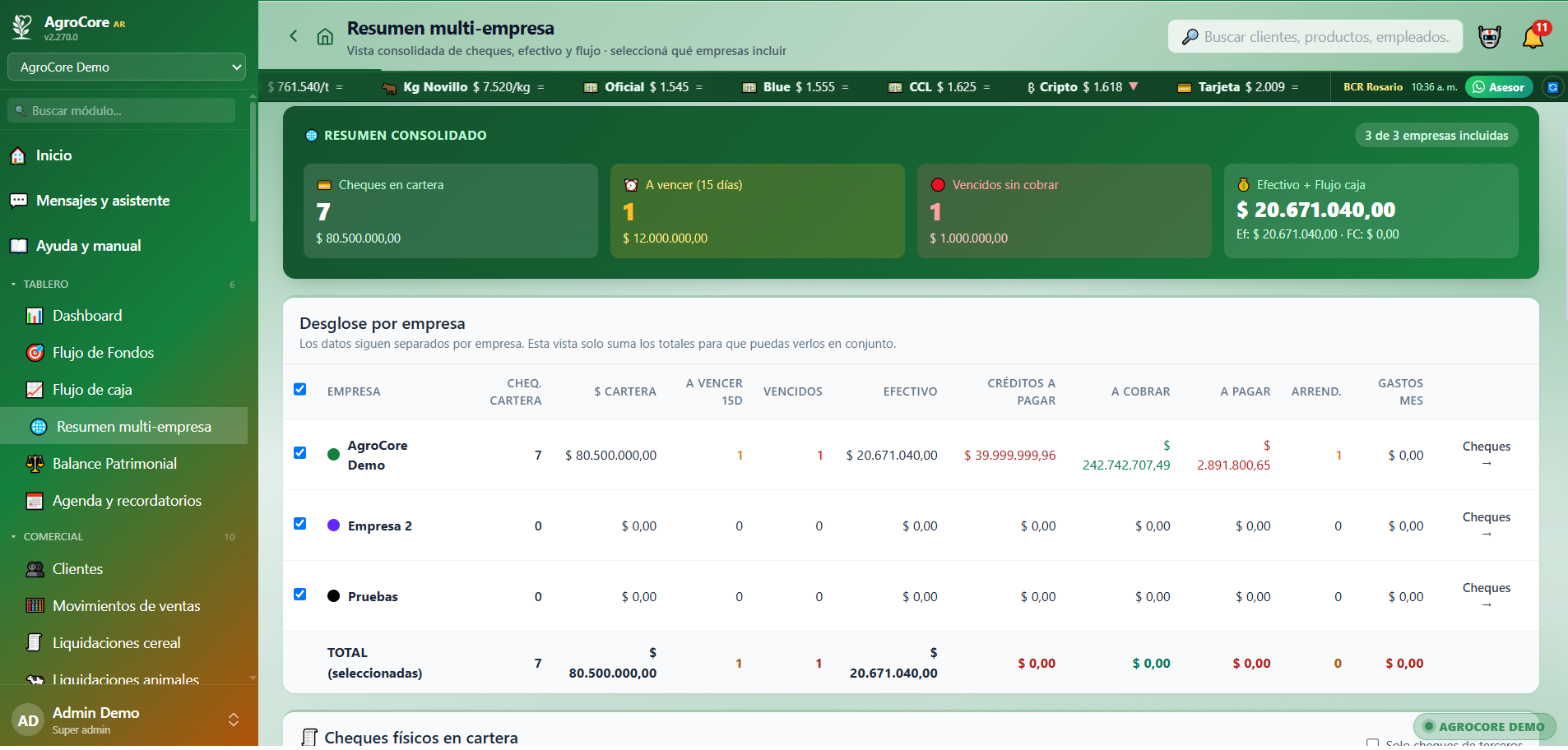The height and width of the screenshot is (750, 1568).
Task: Click the alarm clock icon on A vencer card
Action: tap(631, 185)
